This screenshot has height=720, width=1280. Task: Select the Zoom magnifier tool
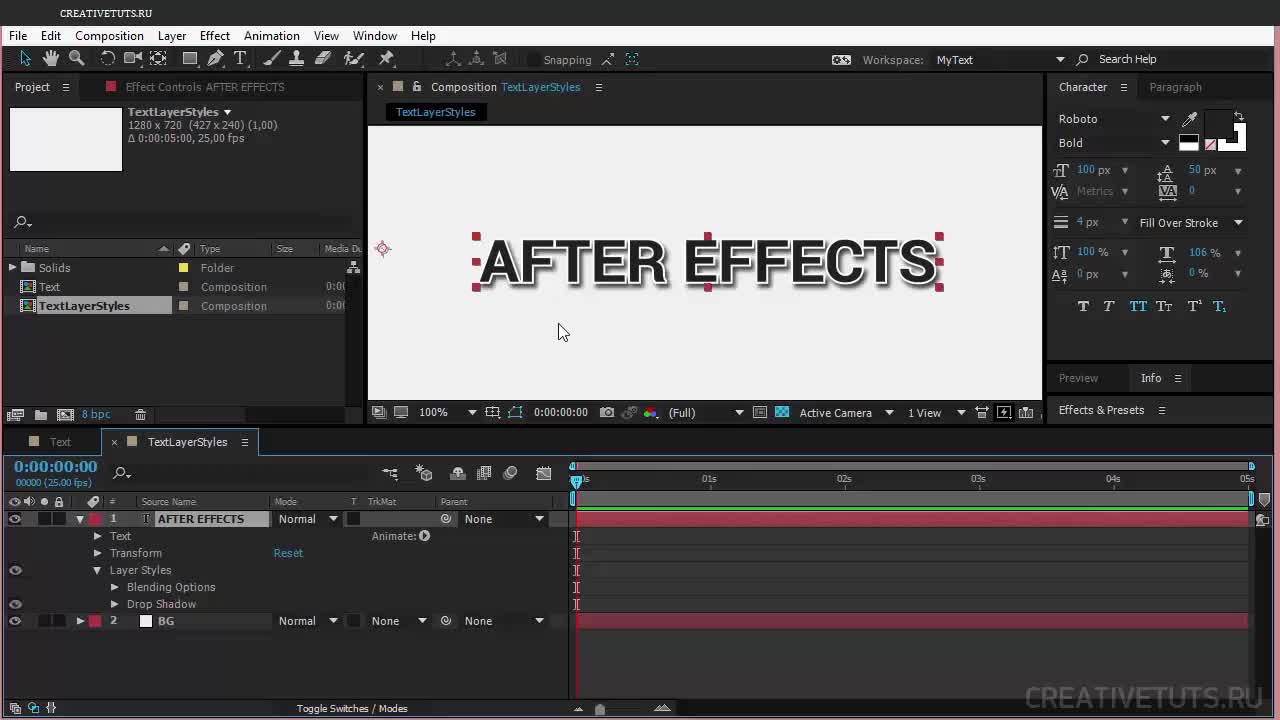[x=77, y=59]
